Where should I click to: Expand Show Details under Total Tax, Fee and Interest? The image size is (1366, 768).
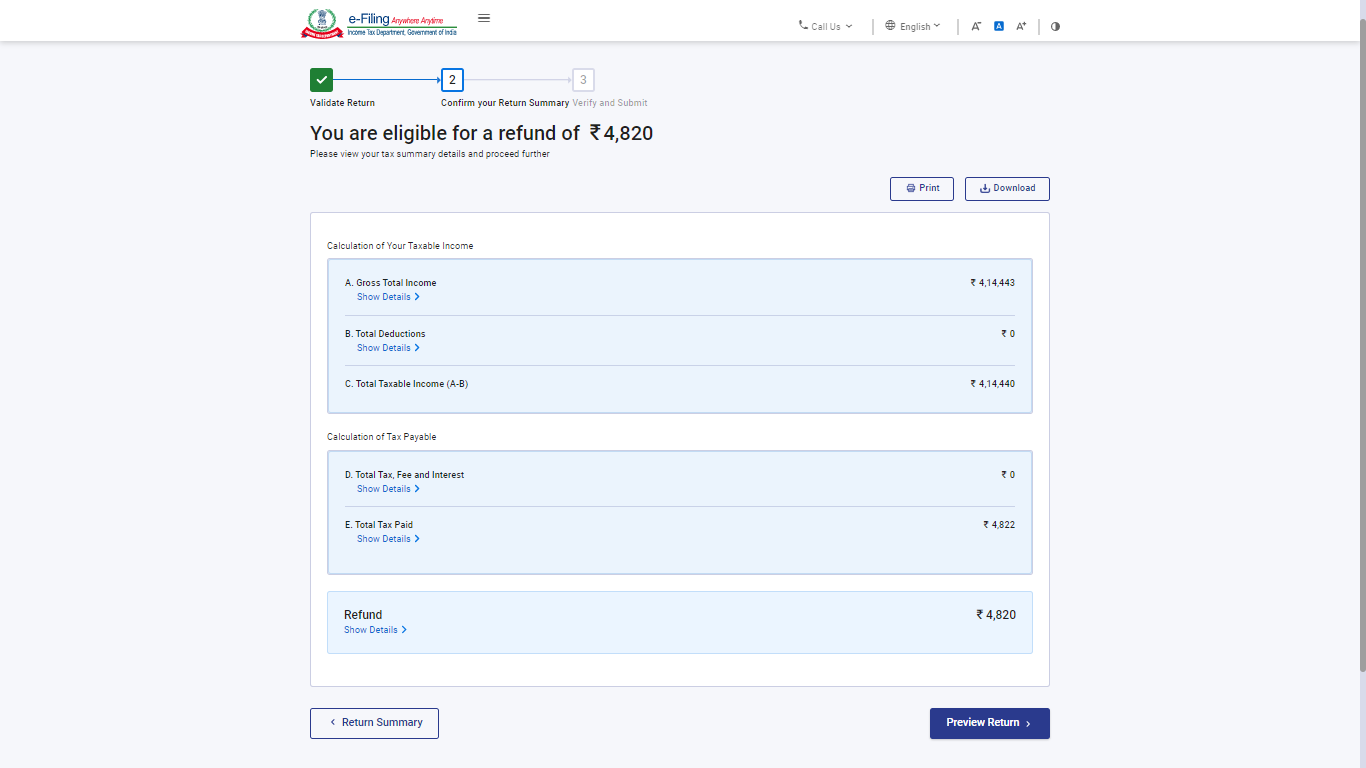click(388, 489)
